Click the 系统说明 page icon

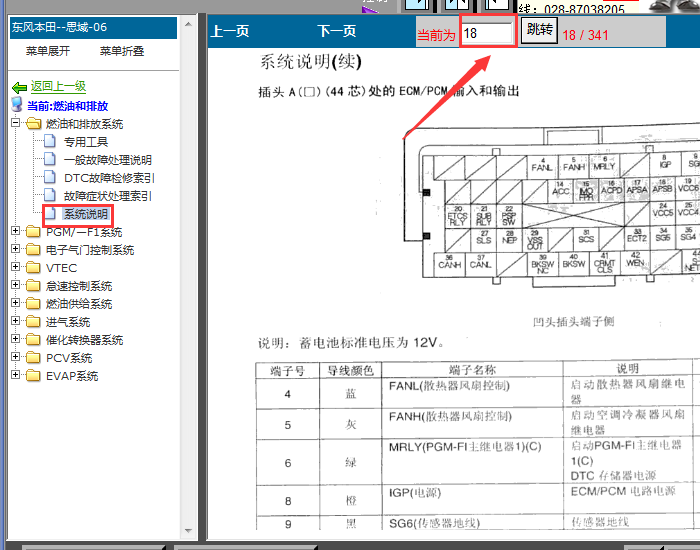50,213
